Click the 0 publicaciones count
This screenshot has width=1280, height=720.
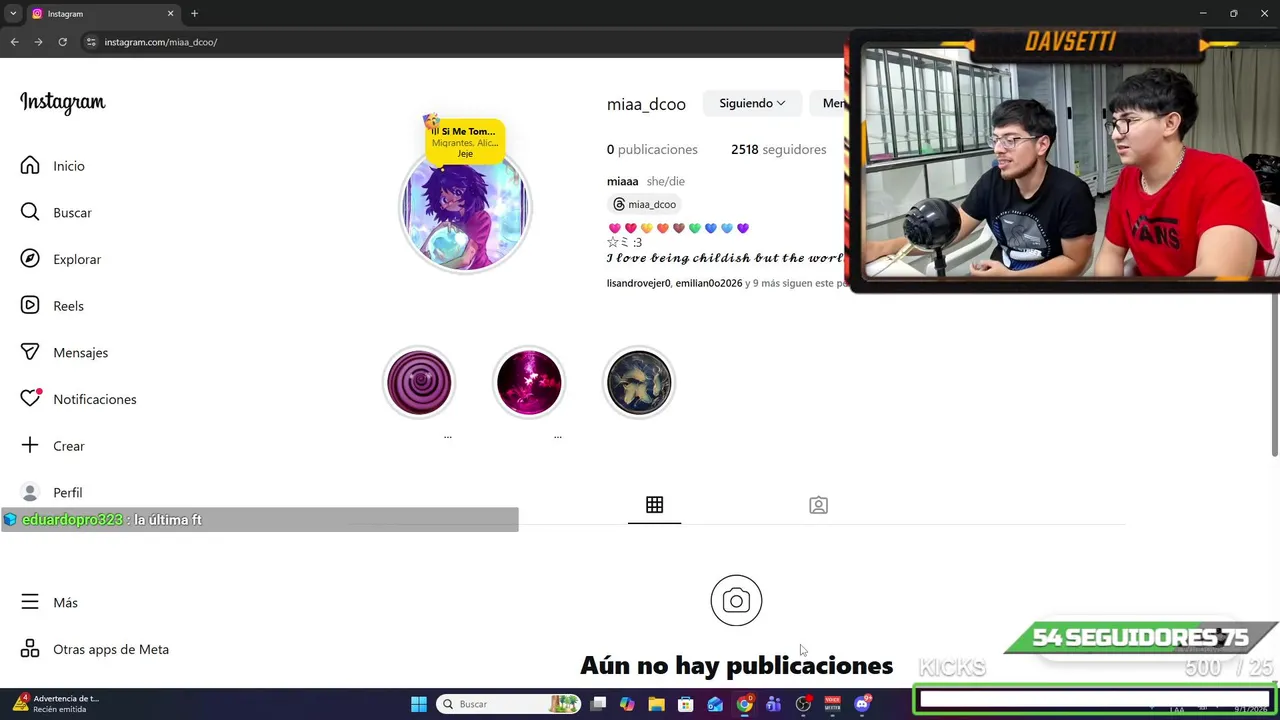click(x=652, y=149)
